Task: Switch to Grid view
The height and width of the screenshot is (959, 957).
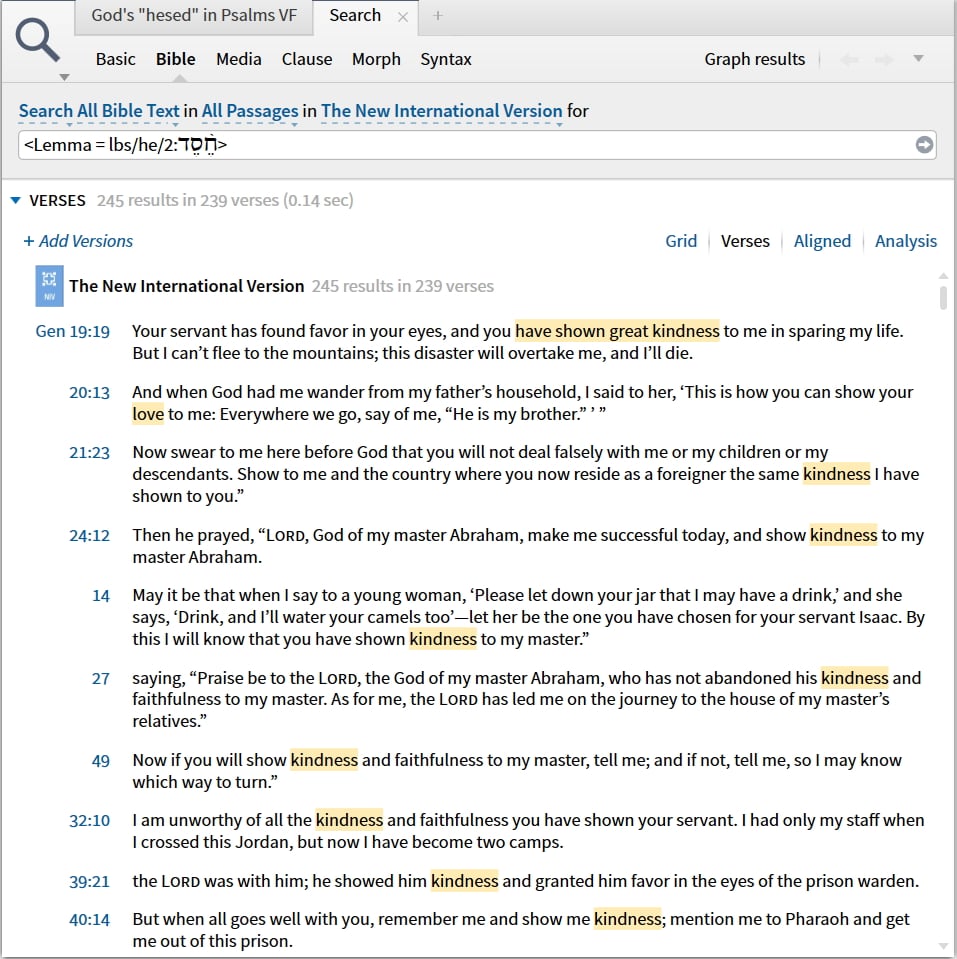Action: pos(681,241)
